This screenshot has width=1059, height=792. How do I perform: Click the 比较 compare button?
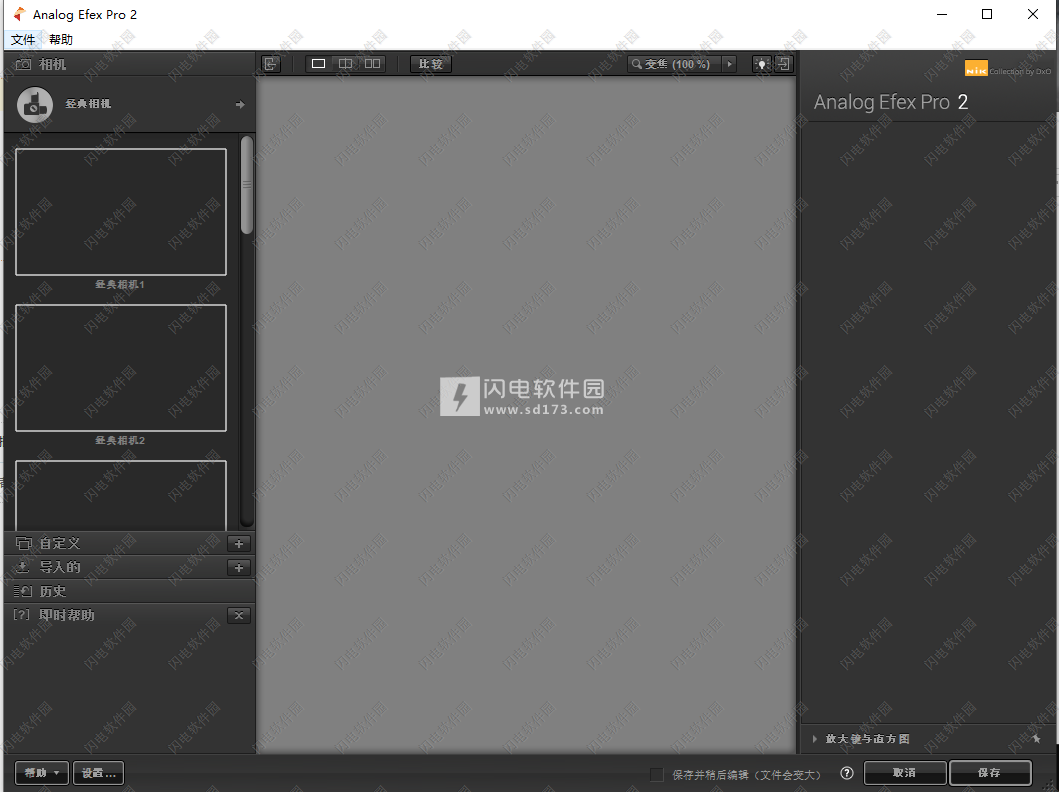431,64
